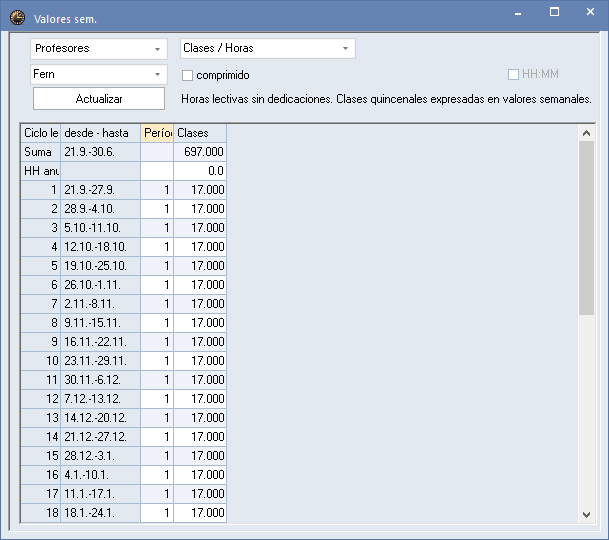Enable the comprimido checkbox
This screenshot has height=540, width=609.
pyautogui.click(x=188, y=75)
